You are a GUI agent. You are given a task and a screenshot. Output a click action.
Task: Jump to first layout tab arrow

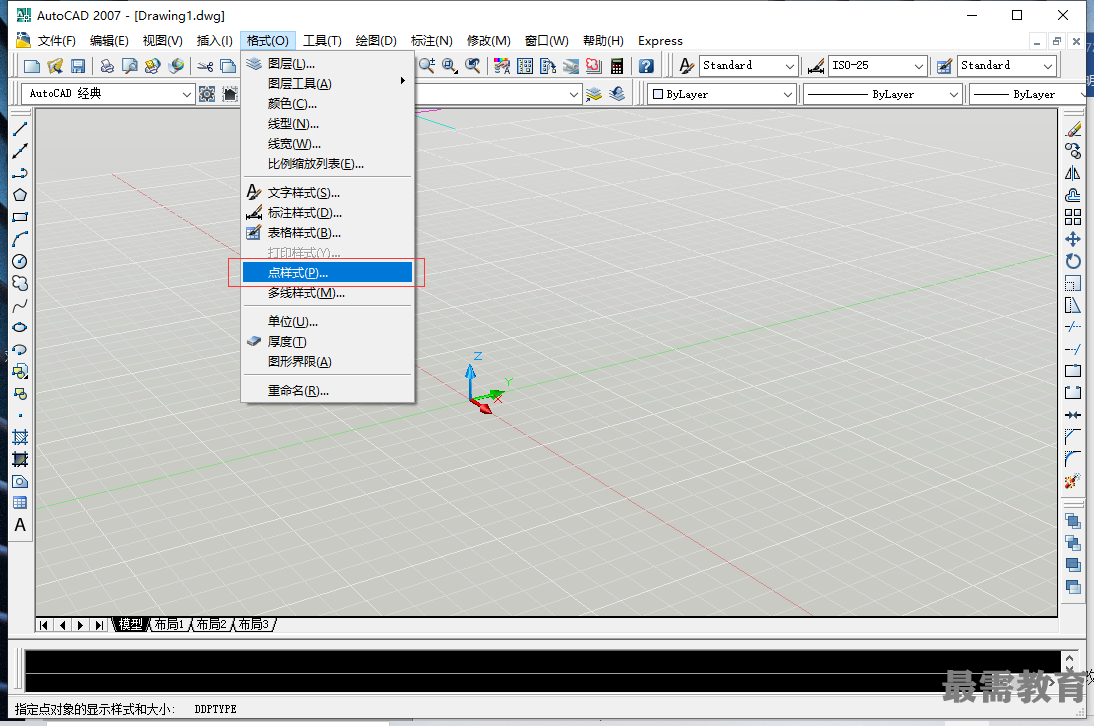tap(44, 625)
